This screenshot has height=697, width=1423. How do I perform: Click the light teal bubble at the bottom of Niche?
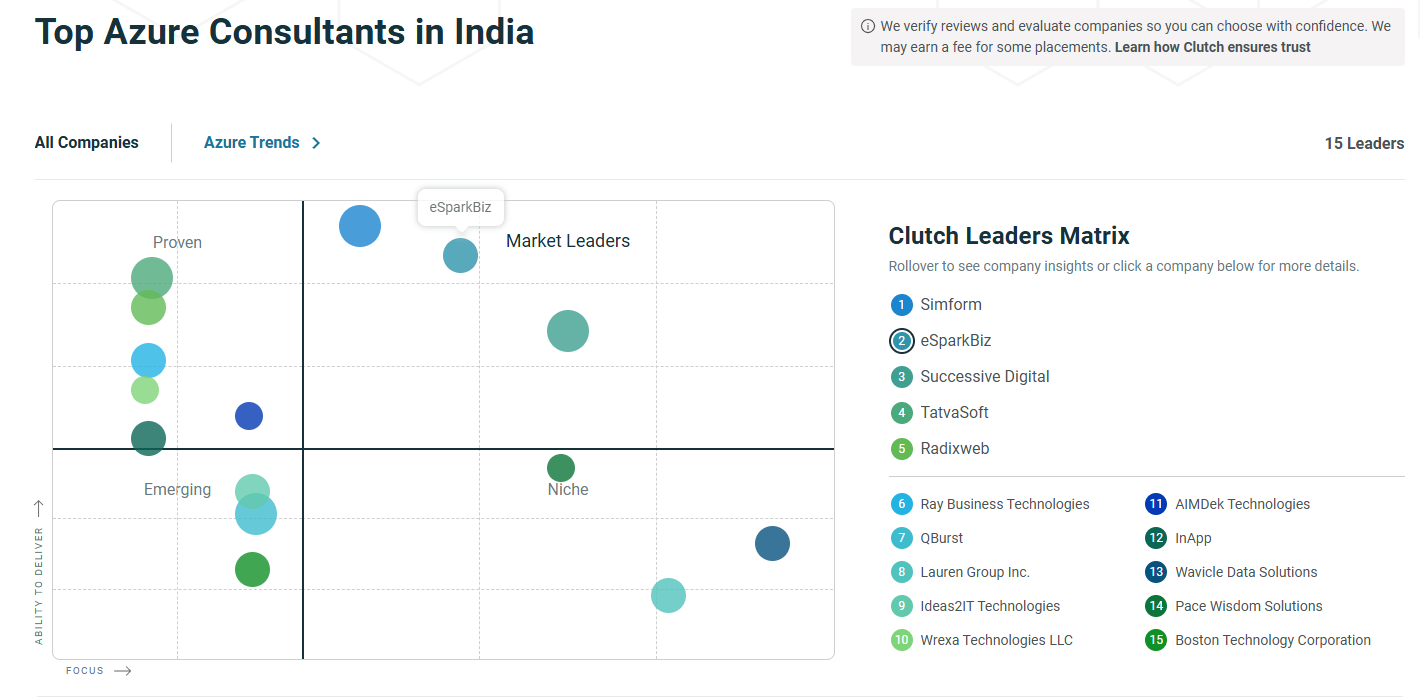[668, 596]
